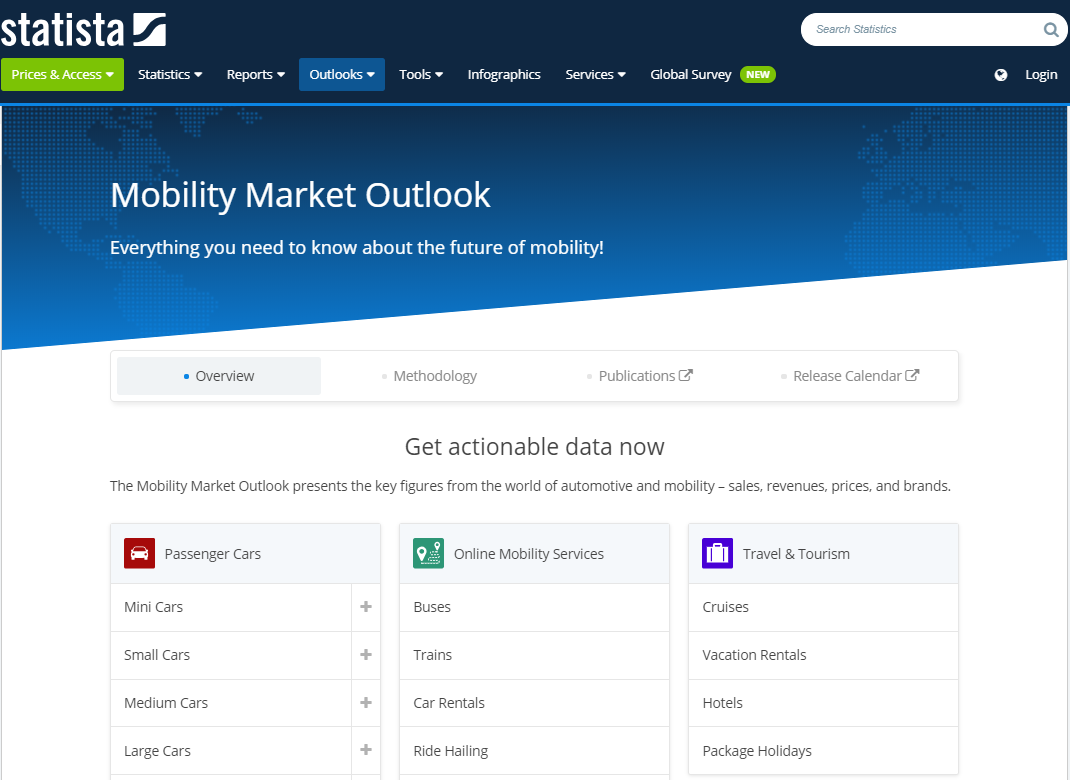Viewport: 1070px width, 780px height.
Task: Open the Ride Hailing segment link
Action: [534, 750]
